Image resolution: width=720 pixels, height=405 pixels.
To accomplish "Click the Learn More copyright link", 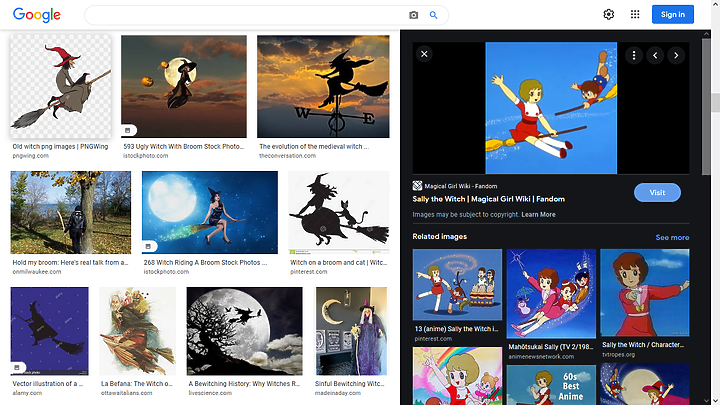I will point(538,214).
